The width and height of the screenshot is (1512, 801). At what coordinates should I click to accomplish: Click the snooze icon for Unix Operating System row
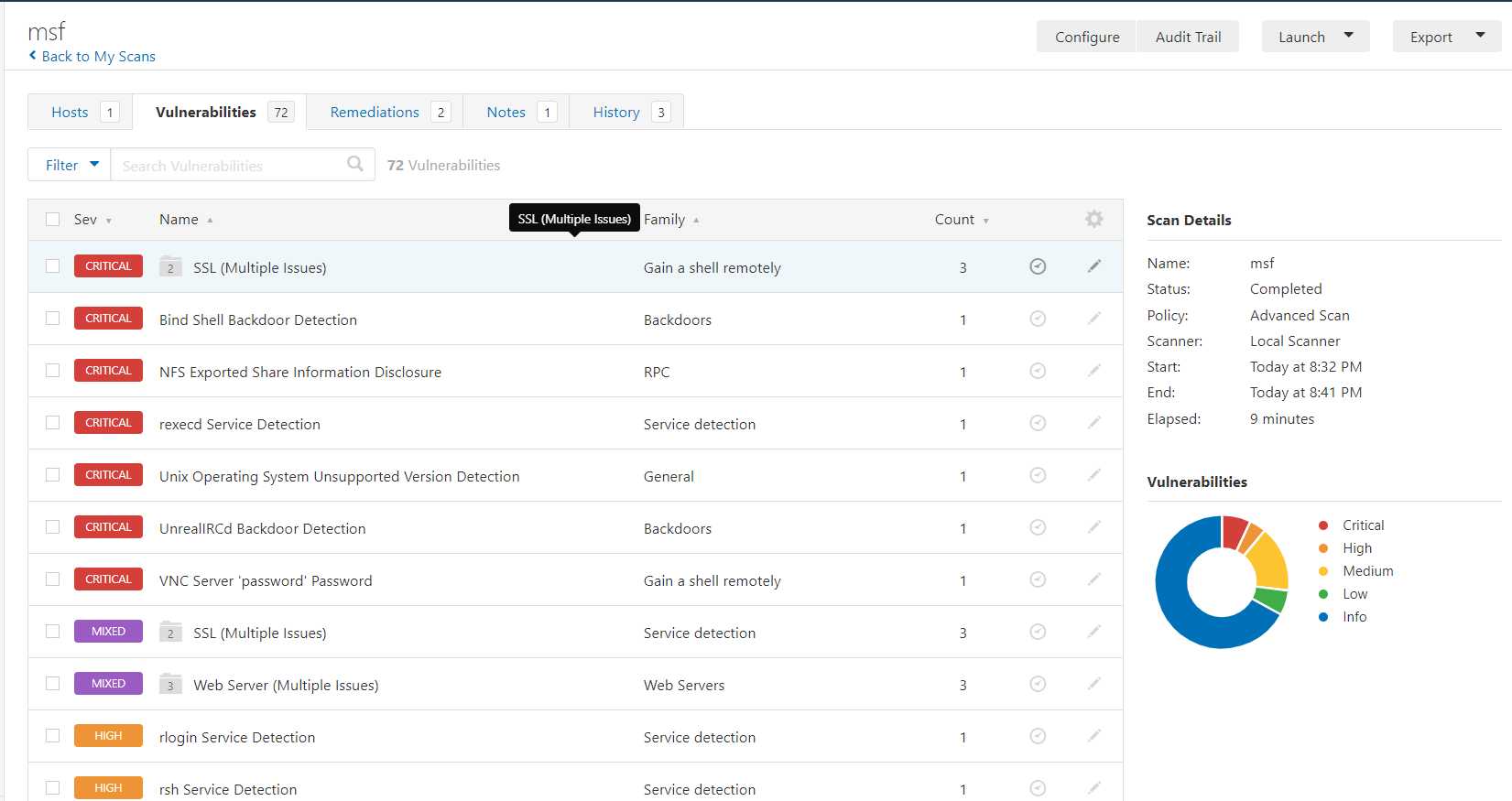click(x=1038, y=475)
